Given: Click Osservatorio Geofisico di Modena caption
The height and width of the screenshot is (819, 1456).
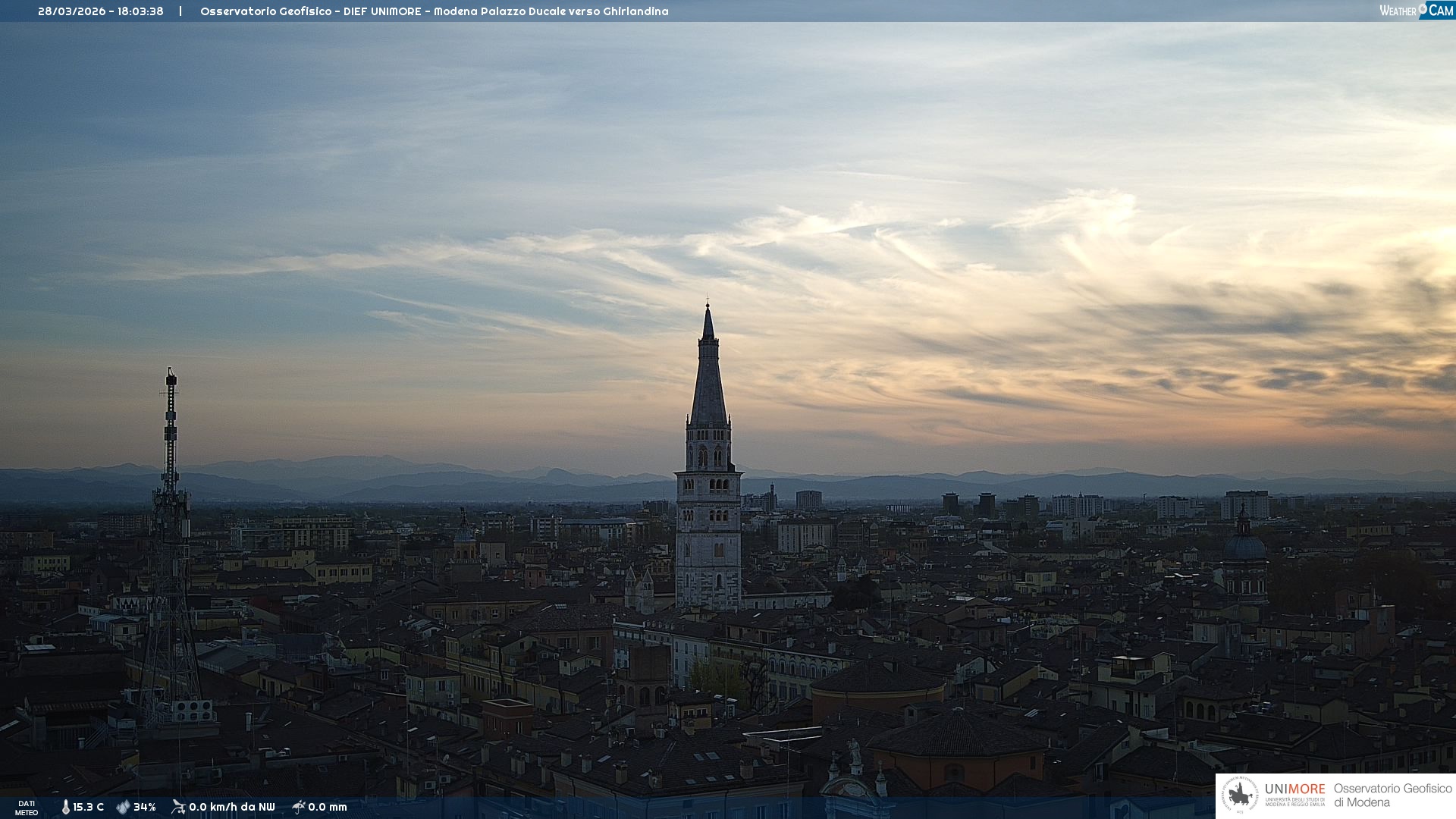Looking at the screenshot, I should point(1392,795).
